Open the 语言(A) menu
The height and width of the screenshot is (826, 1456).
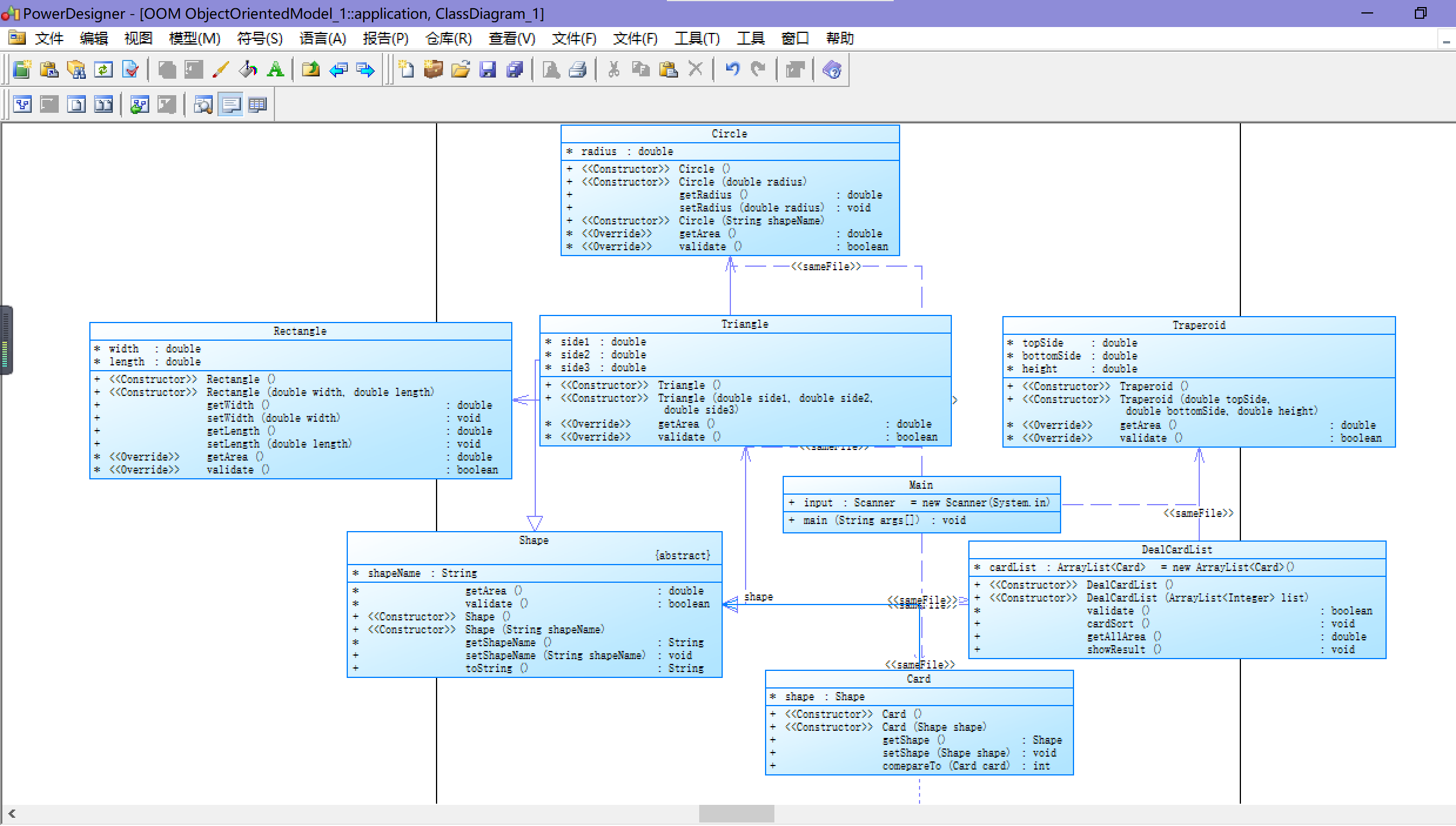323,39
